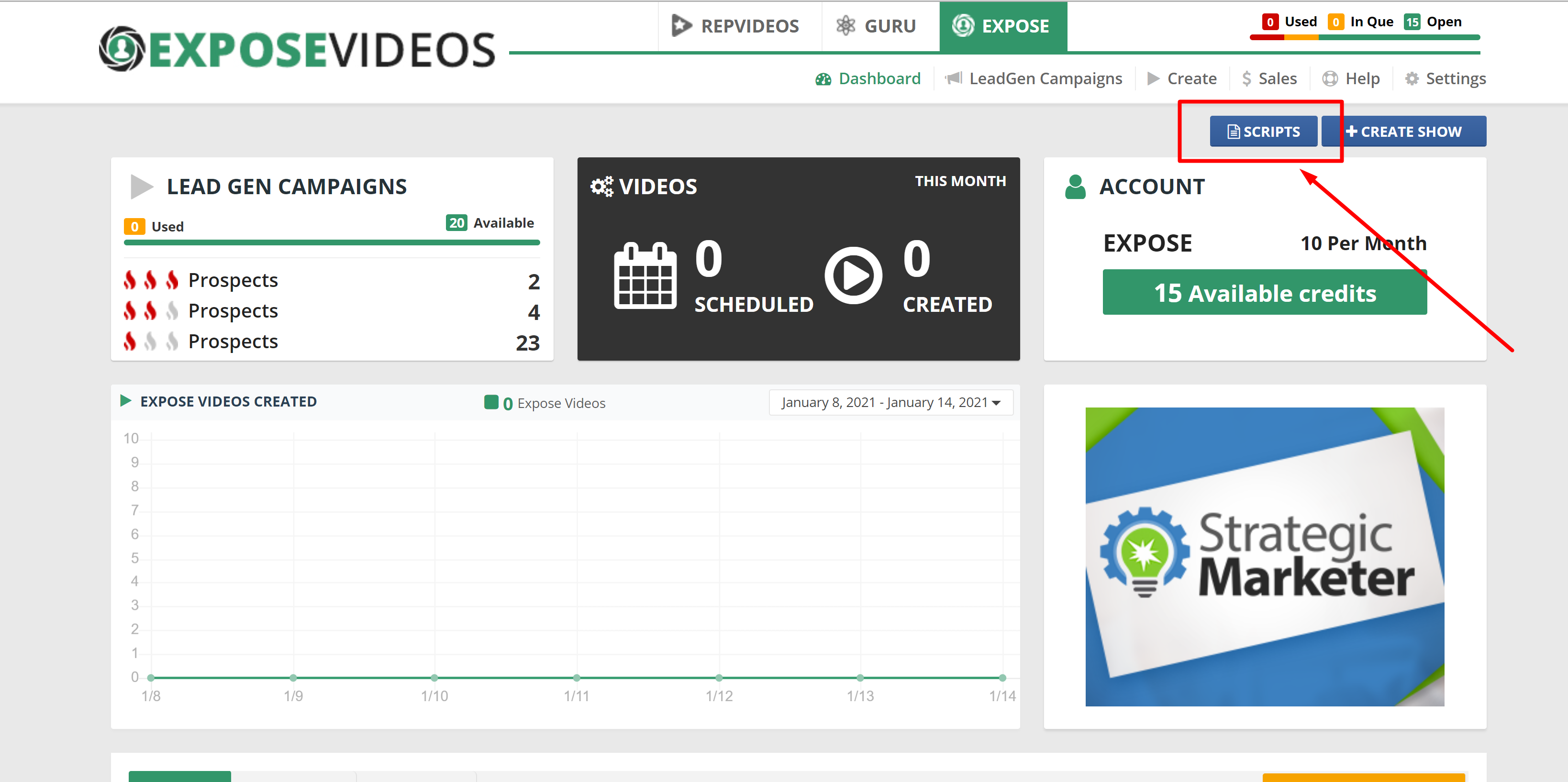Click the 15 Available credits button

pos(1264,293)
